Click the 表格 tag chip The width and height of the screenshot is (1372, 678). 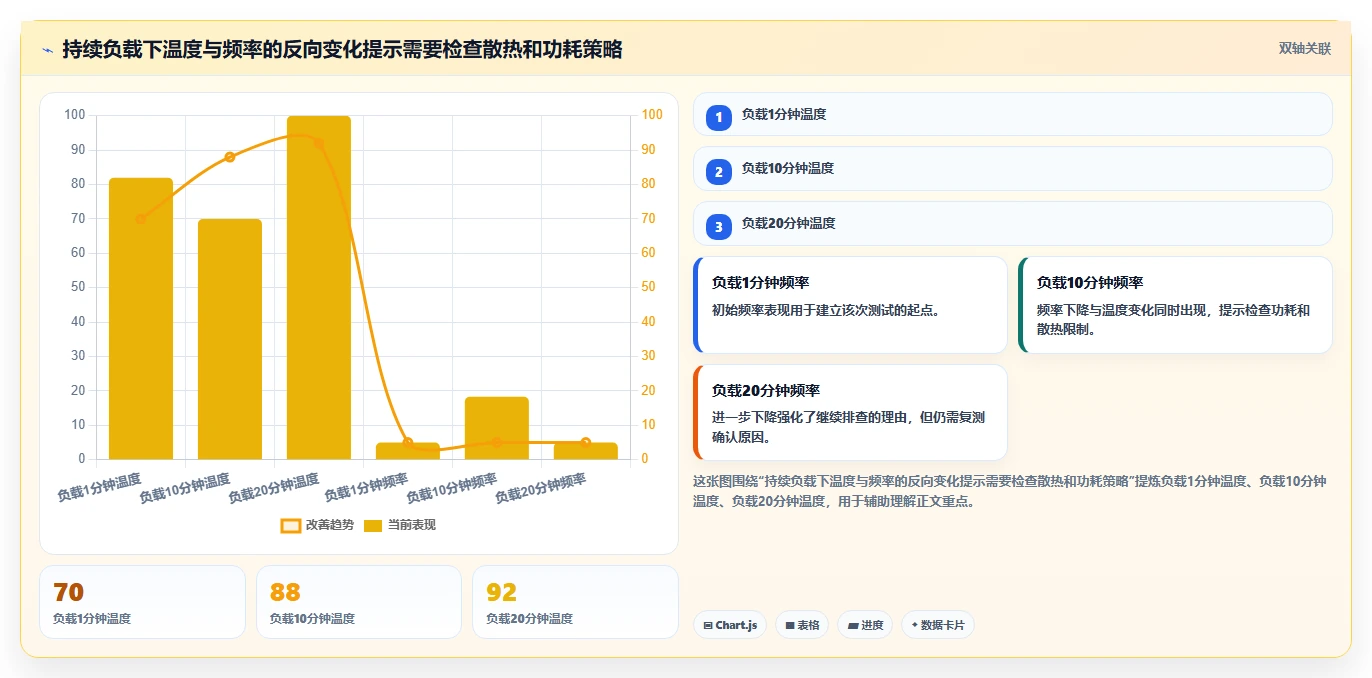coord(802,625)
